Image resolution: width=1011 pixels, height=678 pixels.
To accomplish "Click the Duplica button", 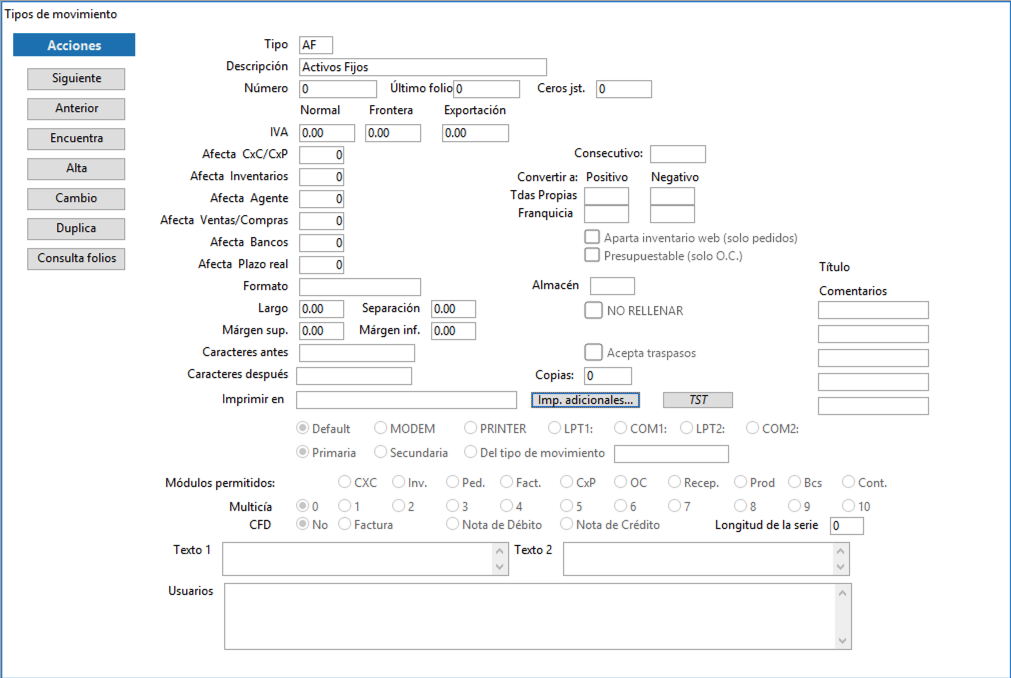I will pyautogui.click(x=76, y=228).
